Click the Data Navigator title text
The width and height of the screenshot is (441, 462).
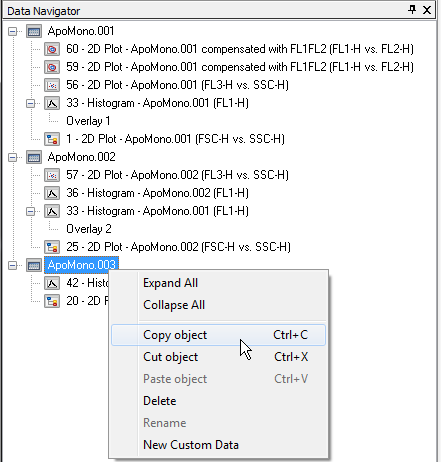(44, 11)
